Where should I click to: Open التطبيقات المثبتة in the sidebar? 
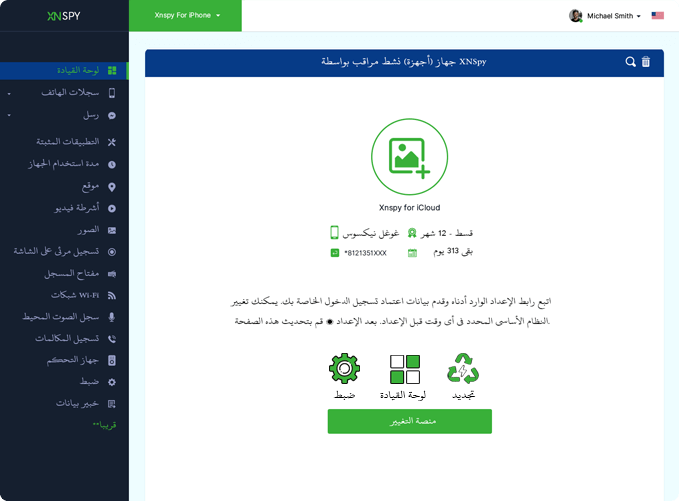[x=68, y=142]
